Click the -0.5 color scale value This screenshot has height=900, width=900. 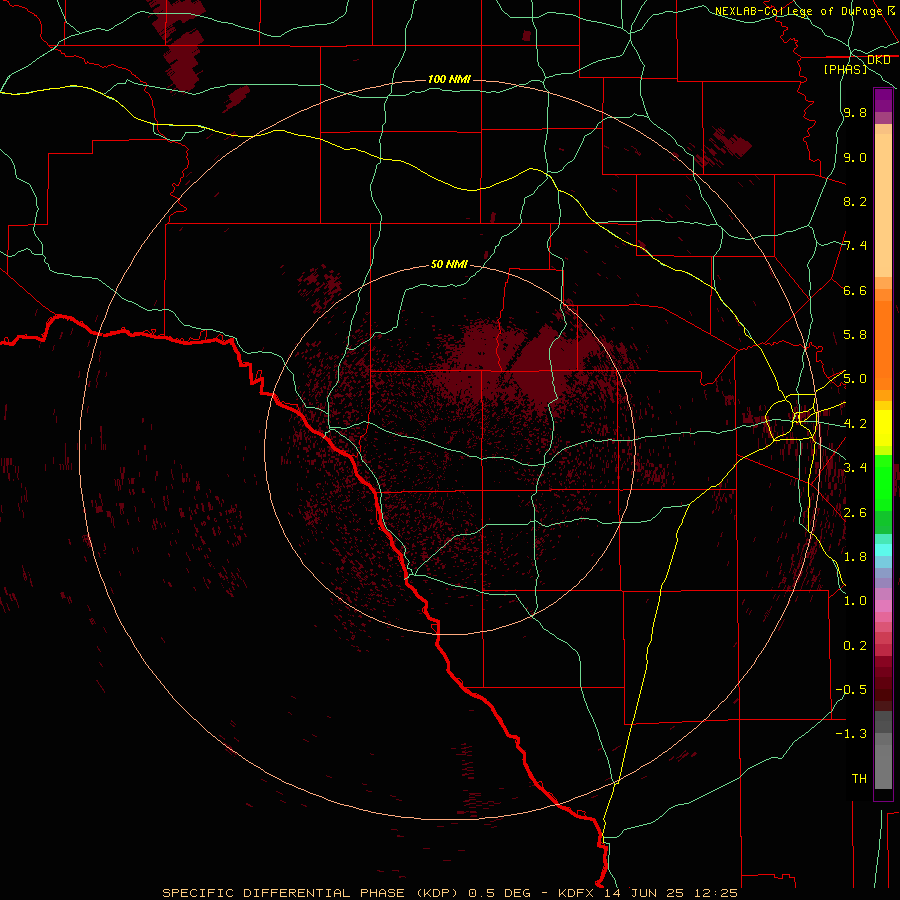pyautogui.click(x=851, y=690)
